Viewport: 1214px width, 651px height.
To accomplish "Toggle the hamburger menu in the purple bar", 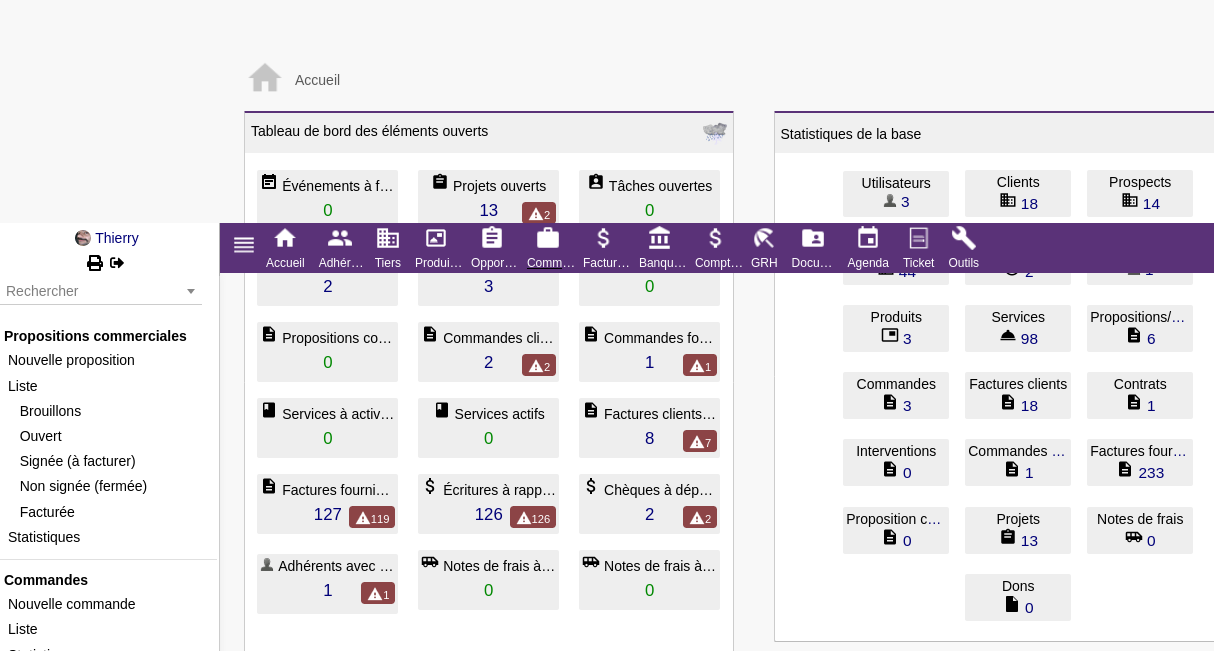I will click(244, 245).
